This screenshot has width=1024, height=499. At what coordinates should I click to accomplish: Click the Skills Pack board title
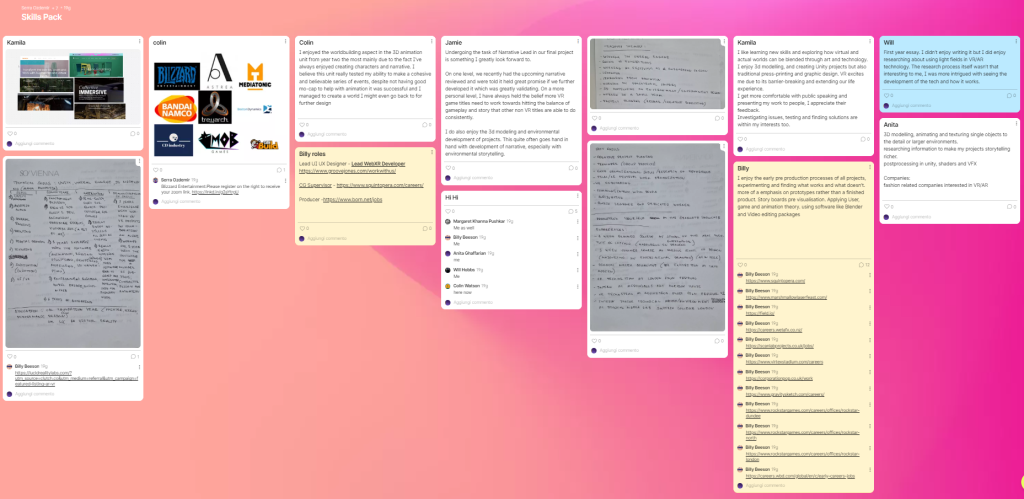pos(42,17)
